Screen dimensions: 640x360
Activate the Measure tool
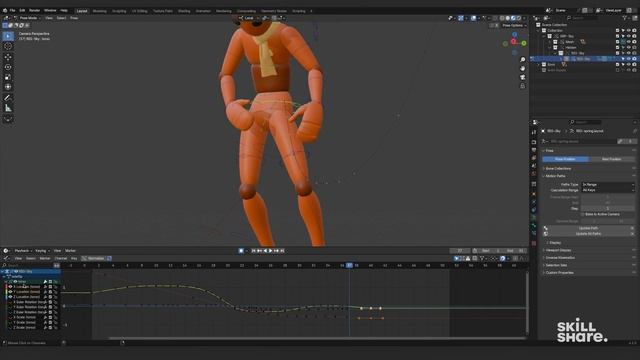[8, 108]
